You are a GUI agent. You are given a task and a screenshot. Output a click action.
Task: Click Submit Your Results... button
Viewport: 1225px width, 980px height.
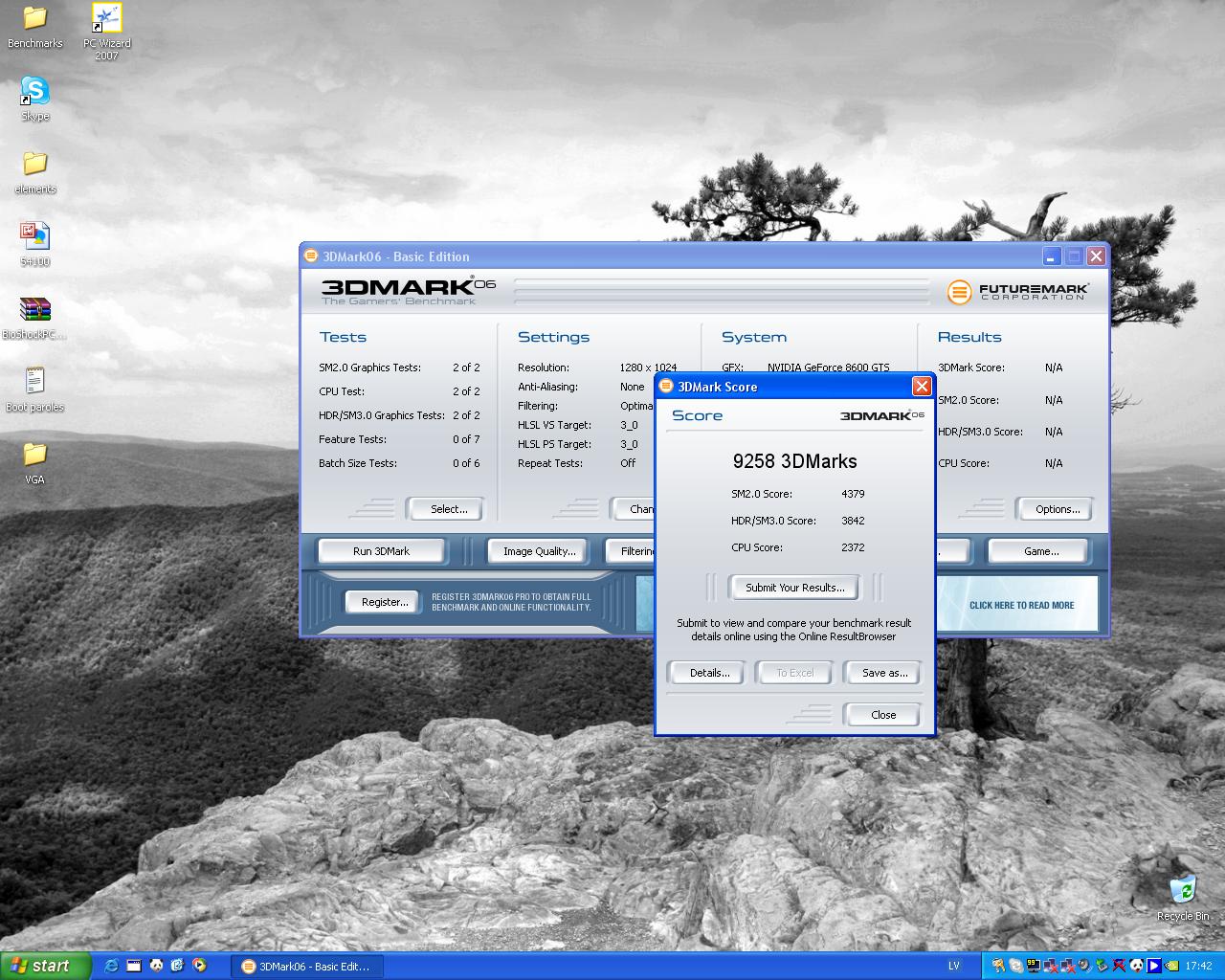click(x=794, y=588)
